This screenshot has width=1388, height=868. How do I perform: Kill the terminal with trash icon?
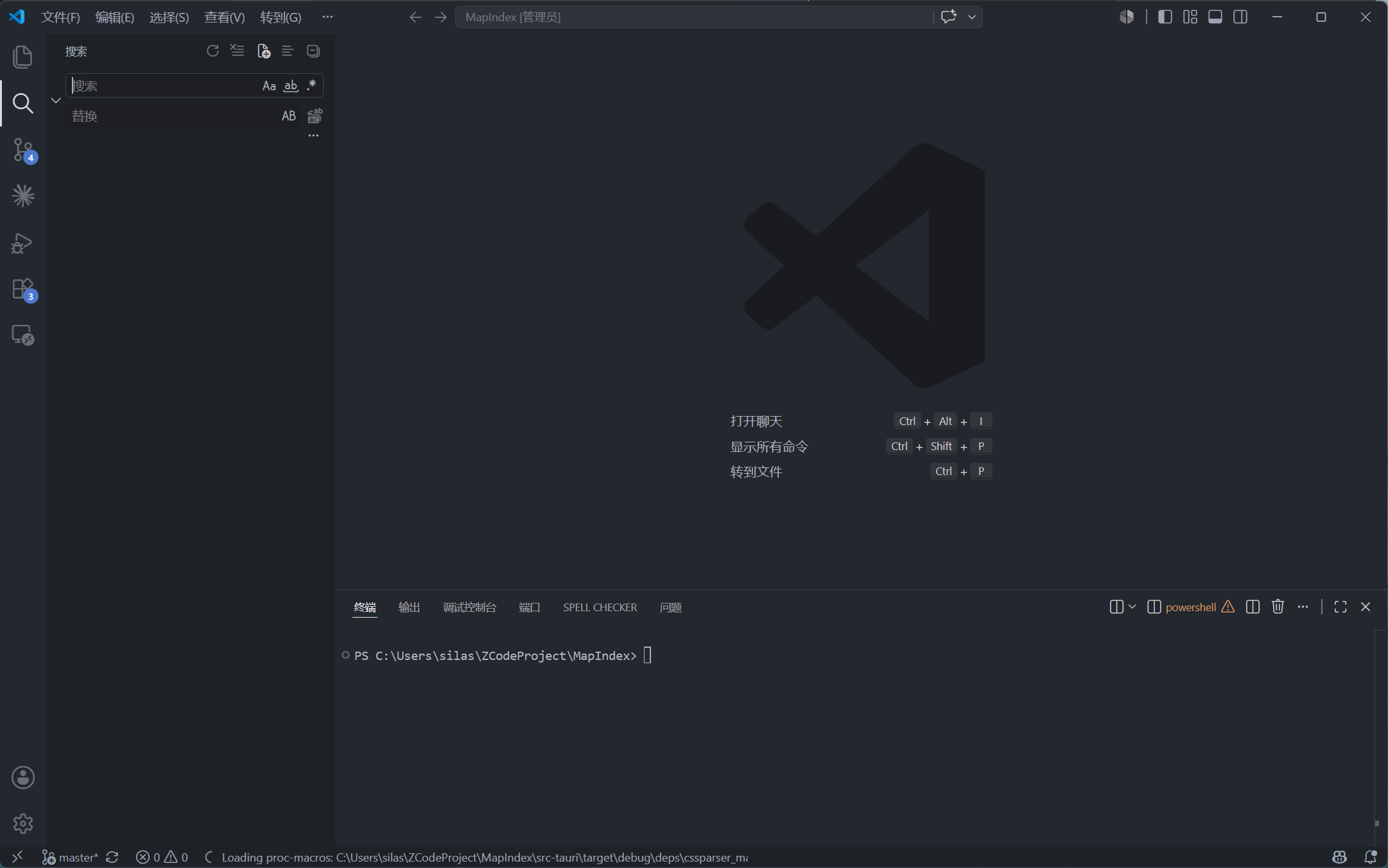1278,607
